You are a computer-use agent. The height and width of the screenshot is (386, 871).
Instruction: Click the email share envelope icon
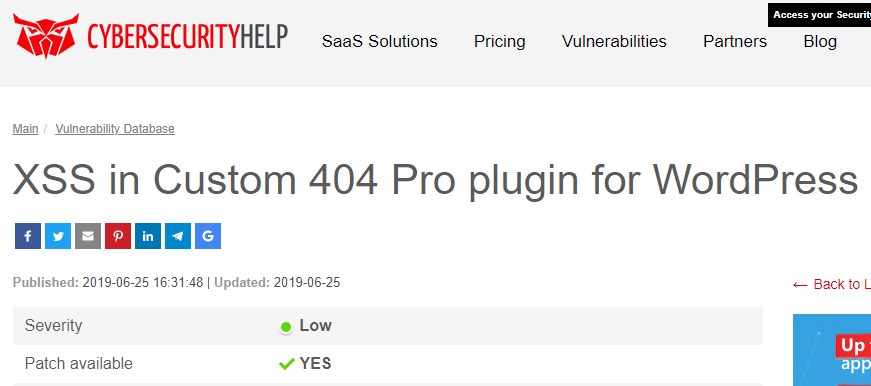tap(88, 236)
